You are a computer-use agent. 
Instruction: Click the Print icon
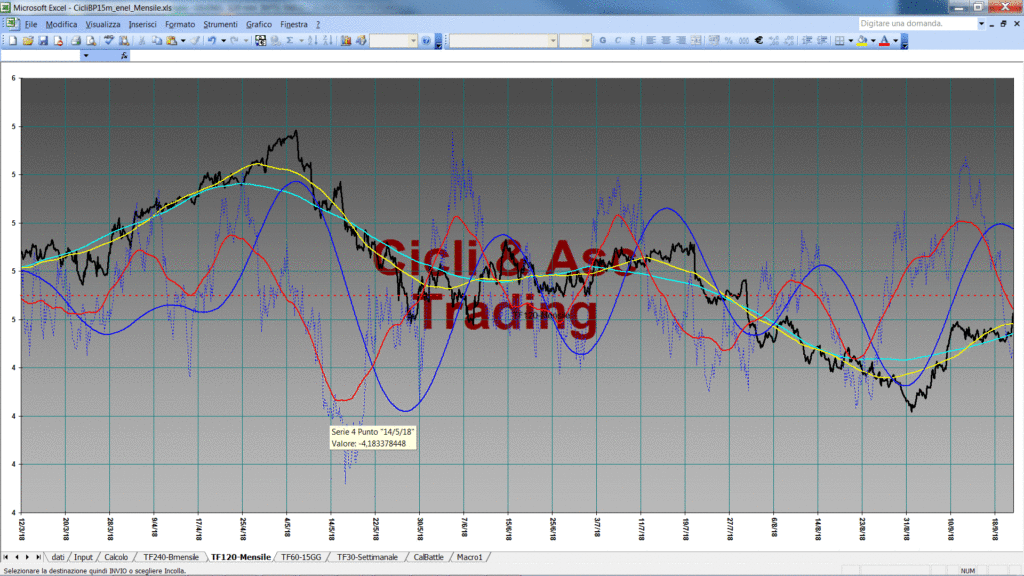click(76, 40)
